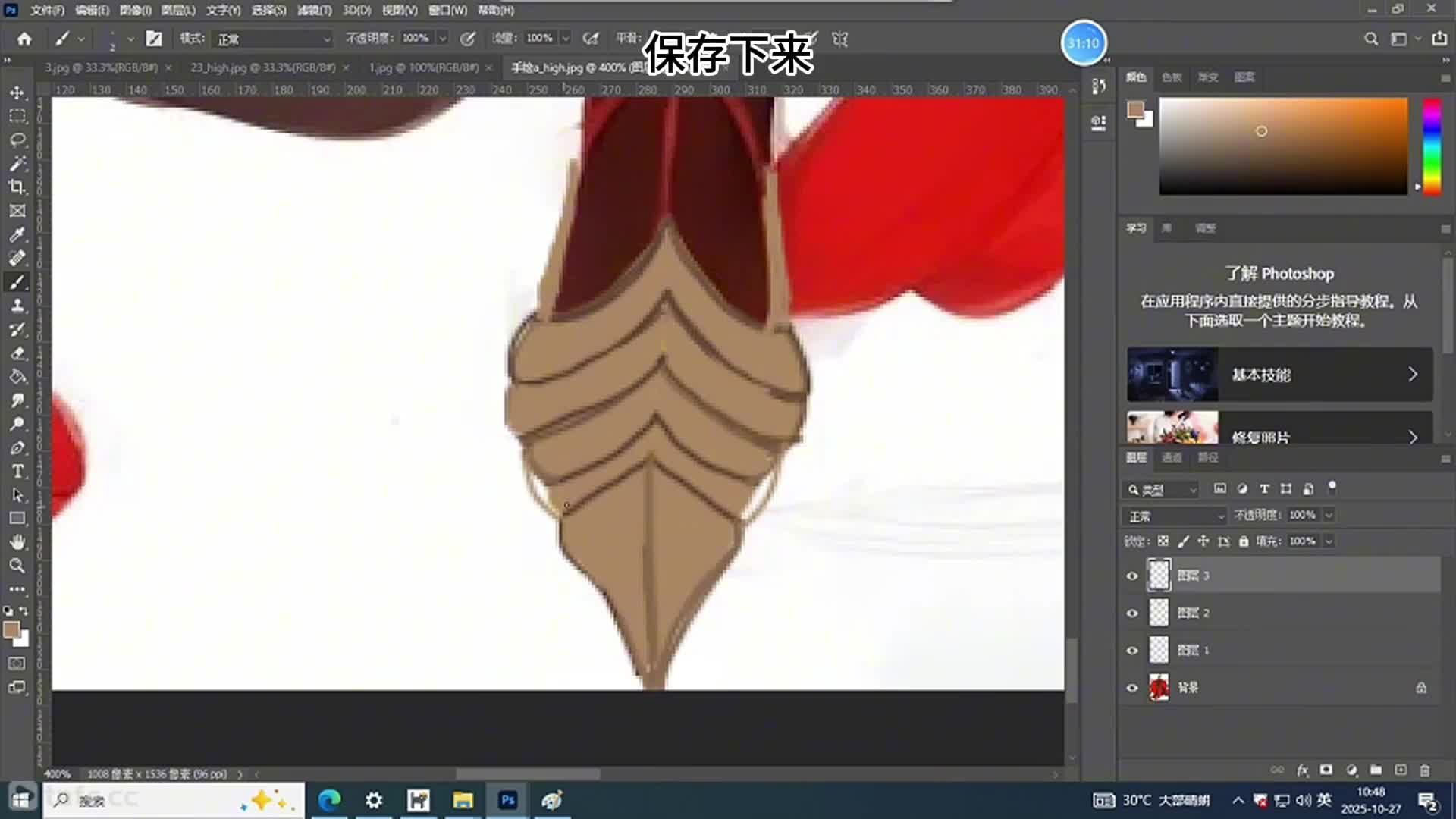This screenshot has height=819, width=1456.
Task: Hide layer 3 using eye icon
Action: point(1132,576)
